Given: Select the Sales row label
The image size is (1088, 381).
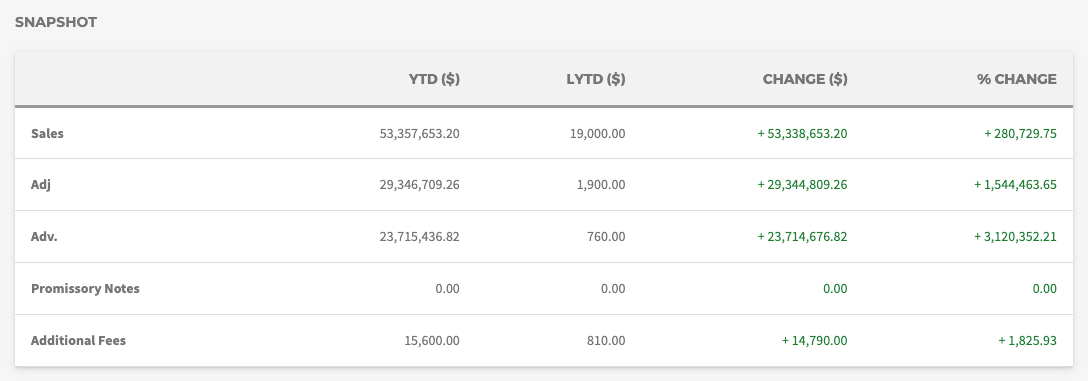Looking at the screenshot, I should 47,133.
